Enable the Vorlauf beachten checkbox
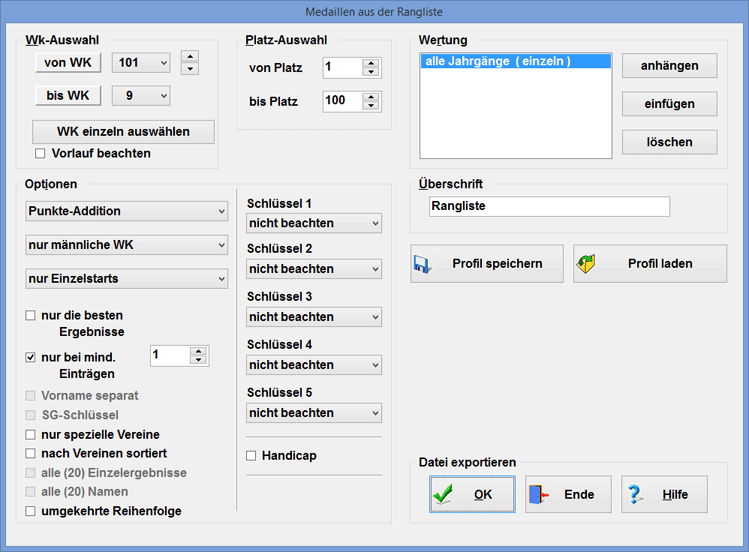749x552 pixels. pyautogui.click(x=41, y=154)
